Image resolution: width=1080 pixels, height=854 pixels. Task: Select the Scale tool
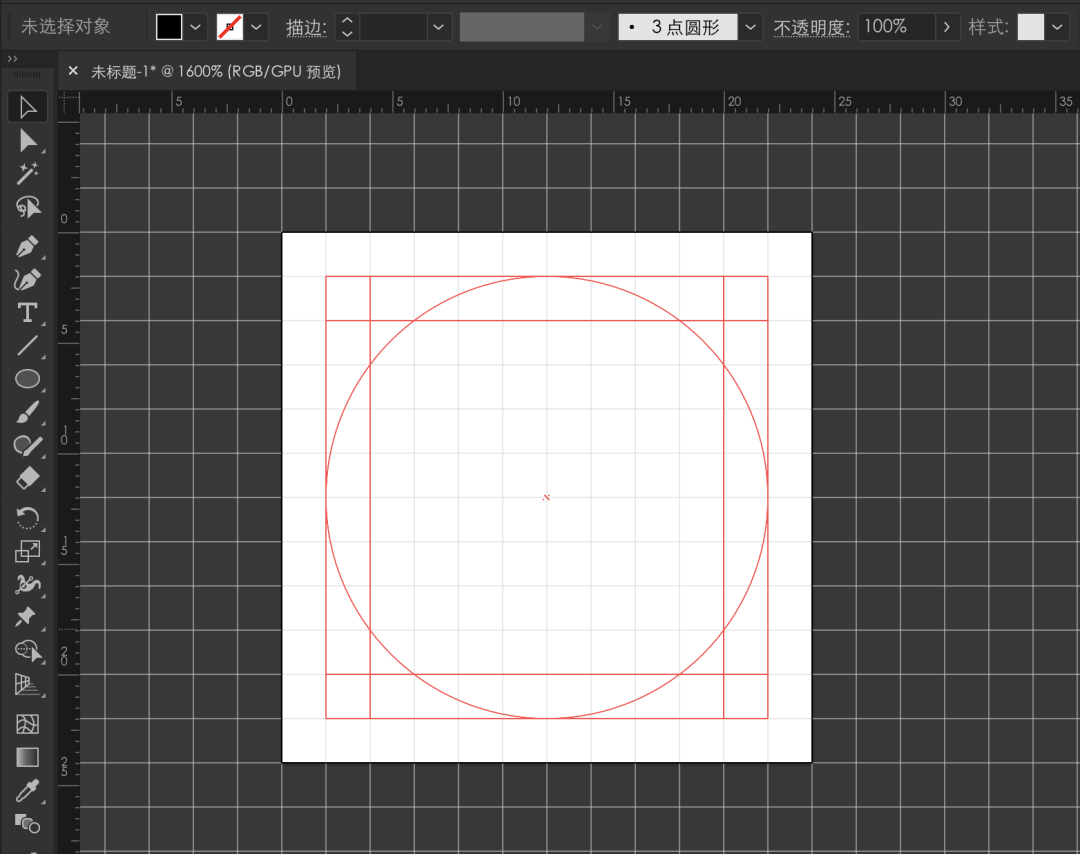28,551
